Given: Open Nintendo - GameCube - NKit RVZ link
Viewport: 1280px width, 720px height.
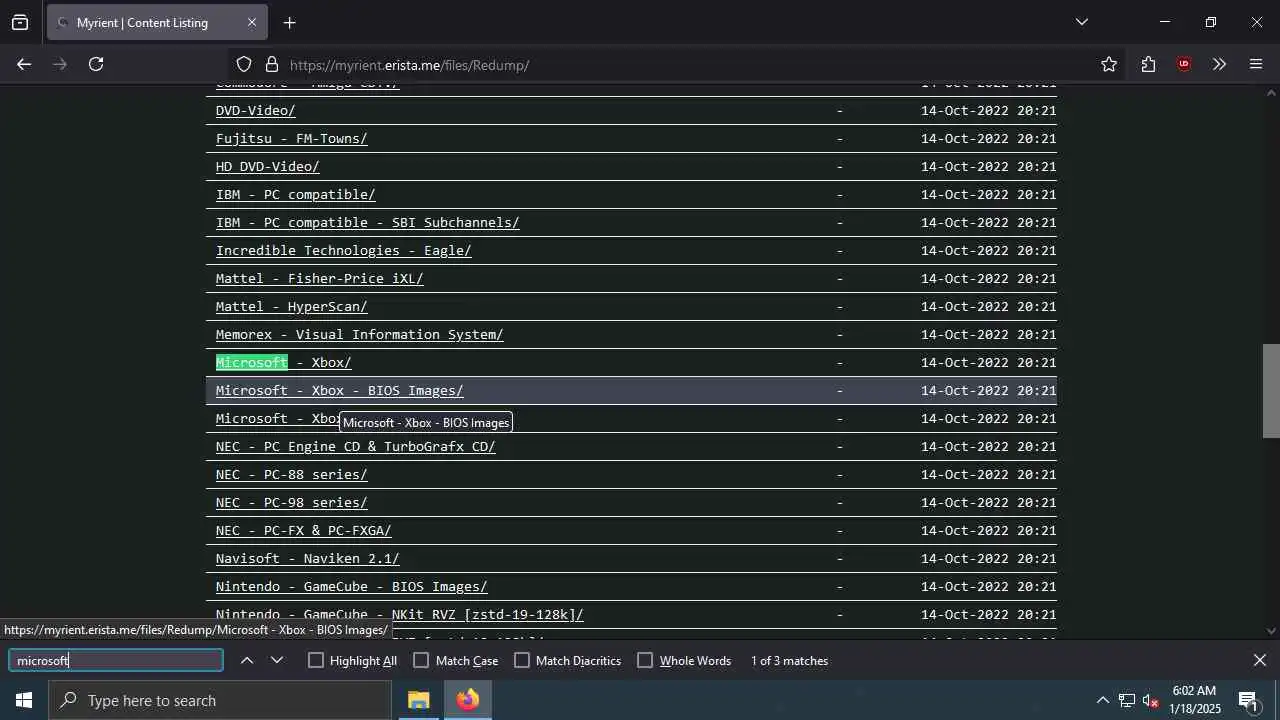Looking at the screenshot, I should click(x=399, y=614).
